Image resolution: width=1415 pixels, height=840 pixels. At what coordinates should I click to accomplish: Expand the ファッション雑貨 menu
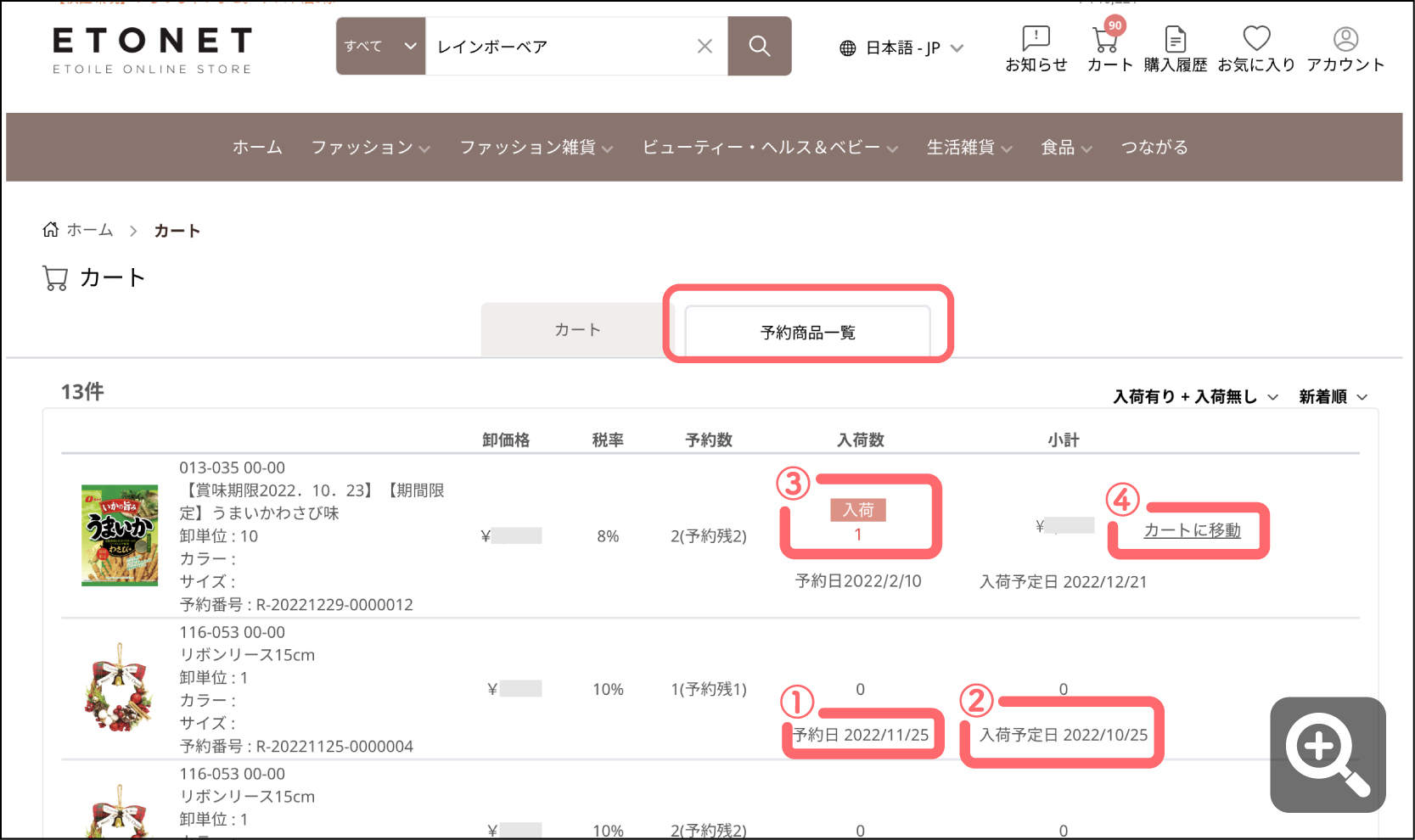click(536, 147)
